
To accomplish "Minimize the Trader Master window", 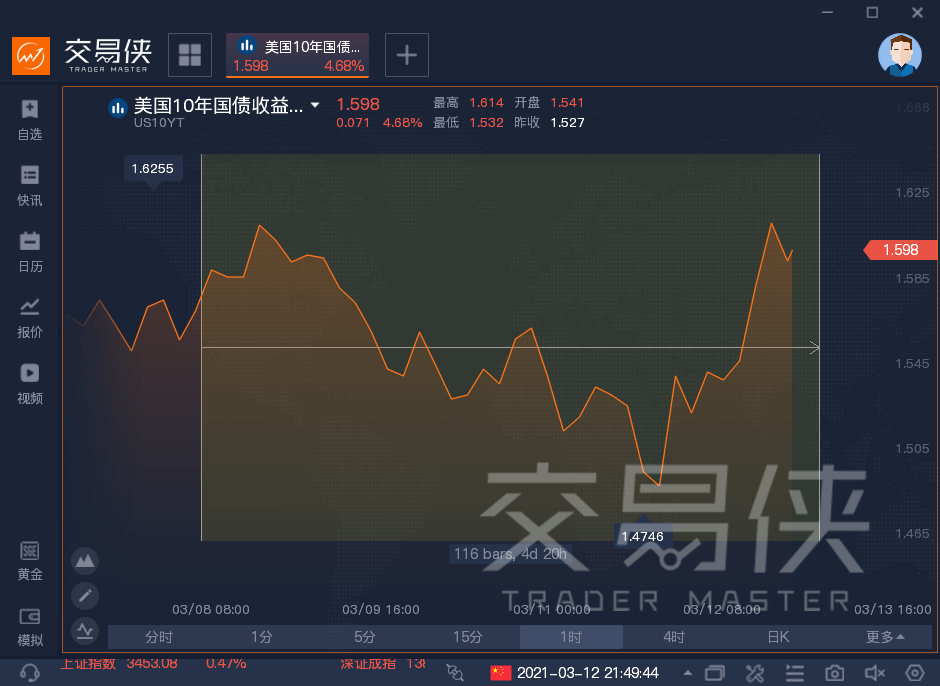I will [827, 12].
